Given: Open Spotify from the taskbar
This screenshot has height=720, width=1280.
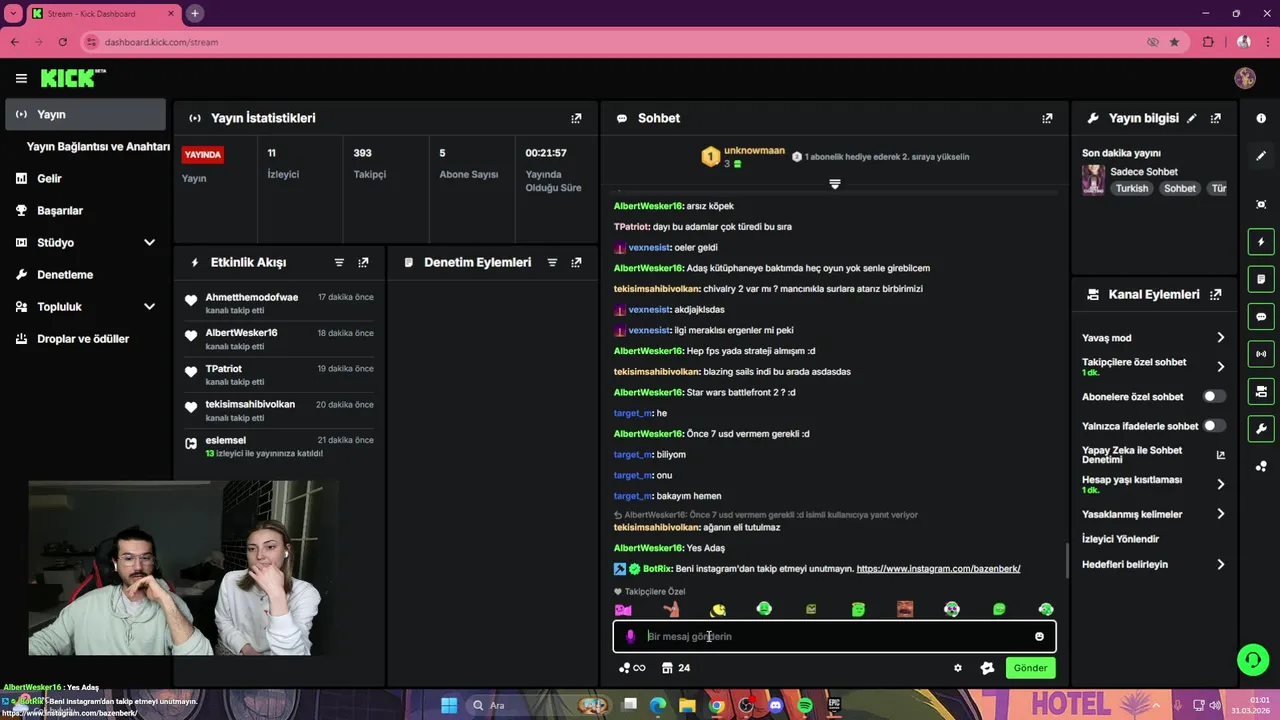Looking at the screenshot, I should tap(805, 705).
